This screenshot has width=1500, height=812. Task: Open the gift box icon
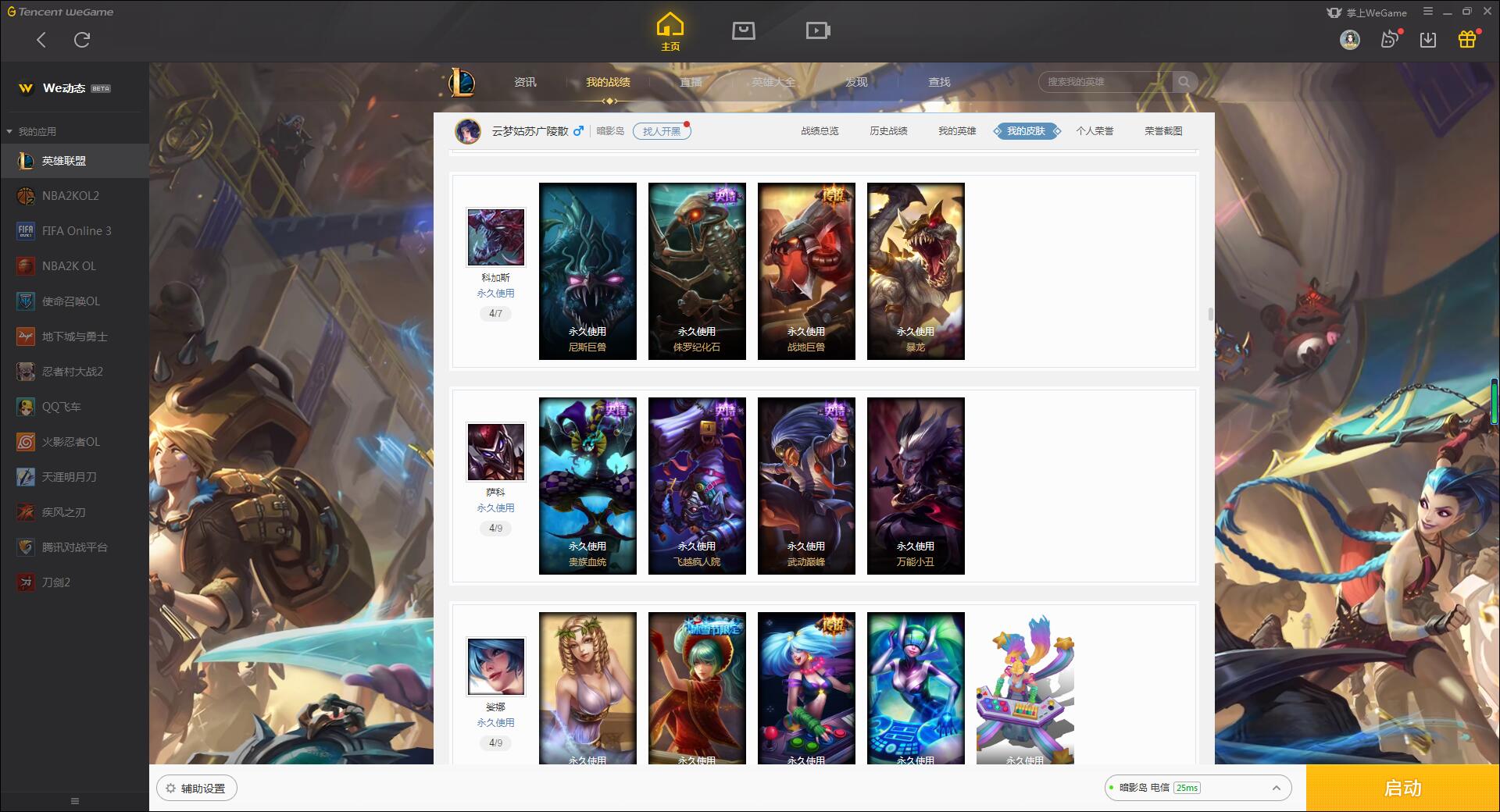1467,39
